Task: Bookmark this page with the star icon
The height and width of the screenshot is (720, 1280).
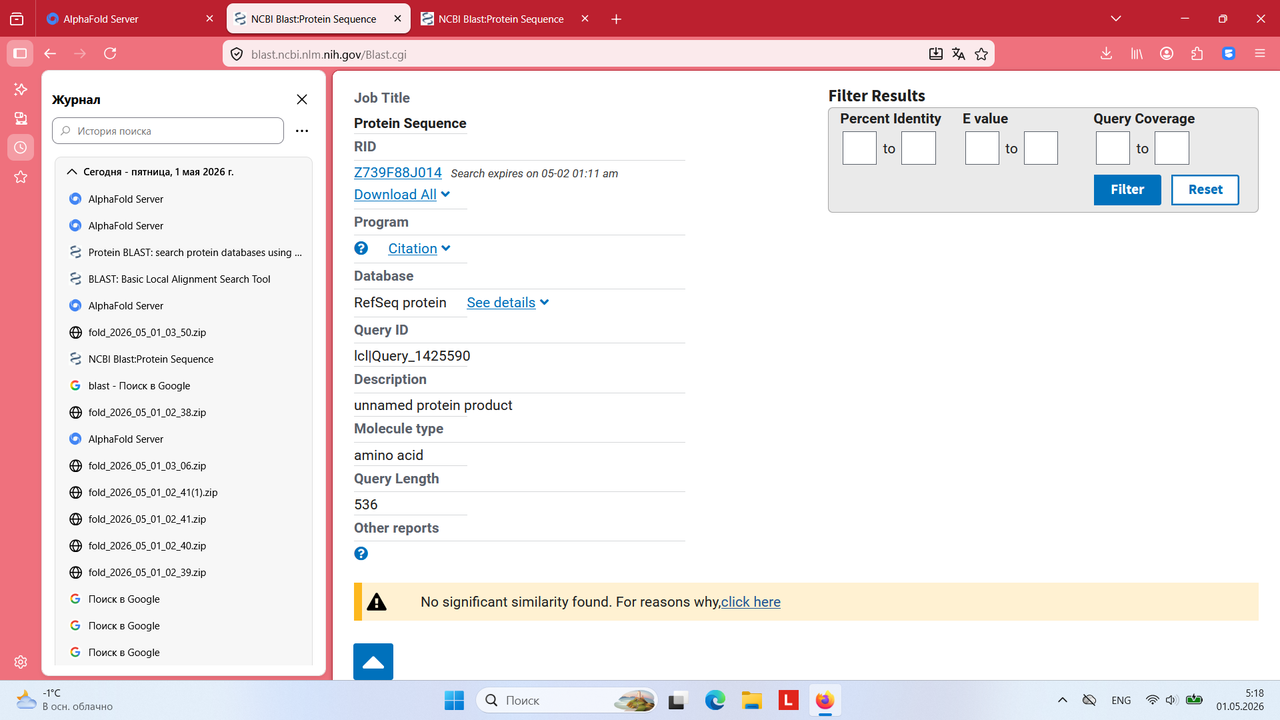Action: (981, 54)
